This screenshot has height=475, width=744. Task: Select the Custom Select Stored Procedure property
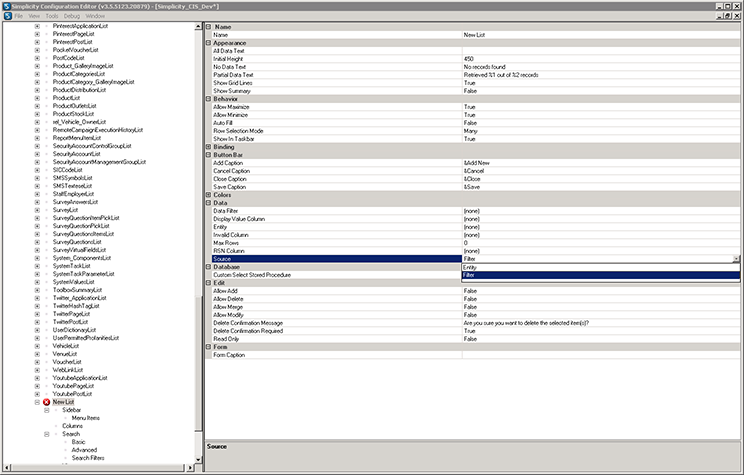336,275
